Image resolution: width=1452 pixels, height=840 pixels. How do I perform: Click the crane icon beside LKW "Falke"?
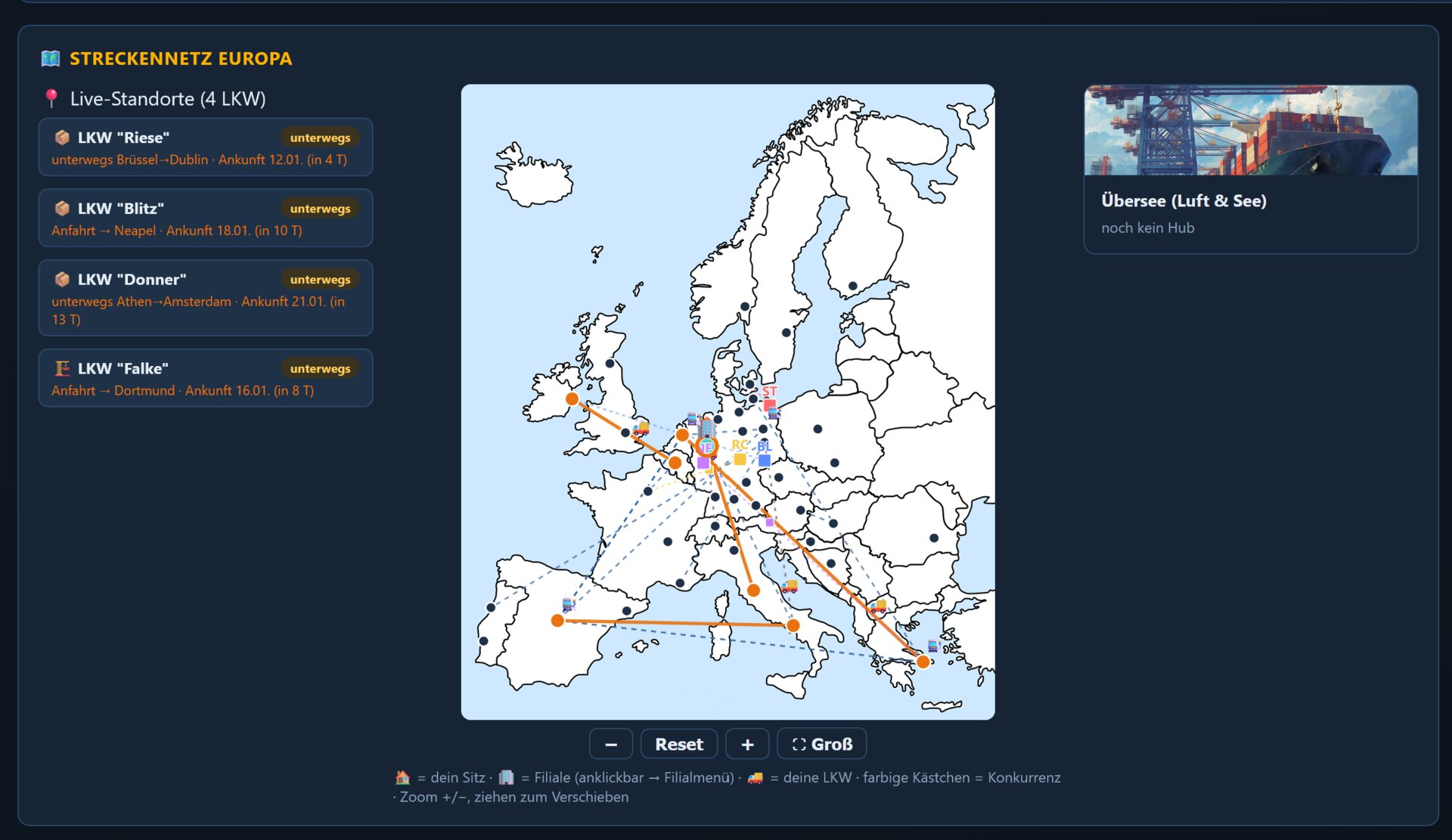click(62, 369)
